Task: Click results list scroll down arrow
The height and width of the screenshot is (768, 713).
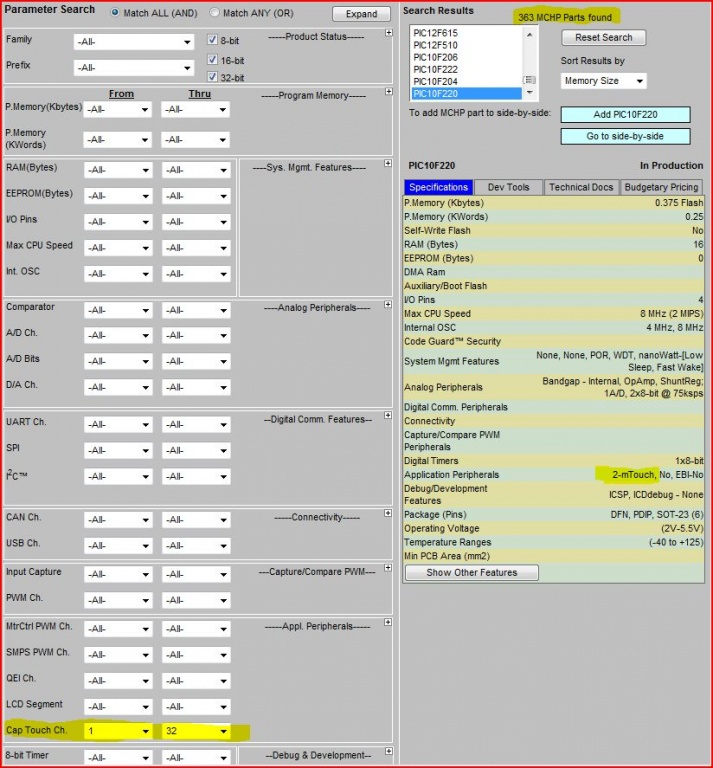Action: (x=529, y=92)
